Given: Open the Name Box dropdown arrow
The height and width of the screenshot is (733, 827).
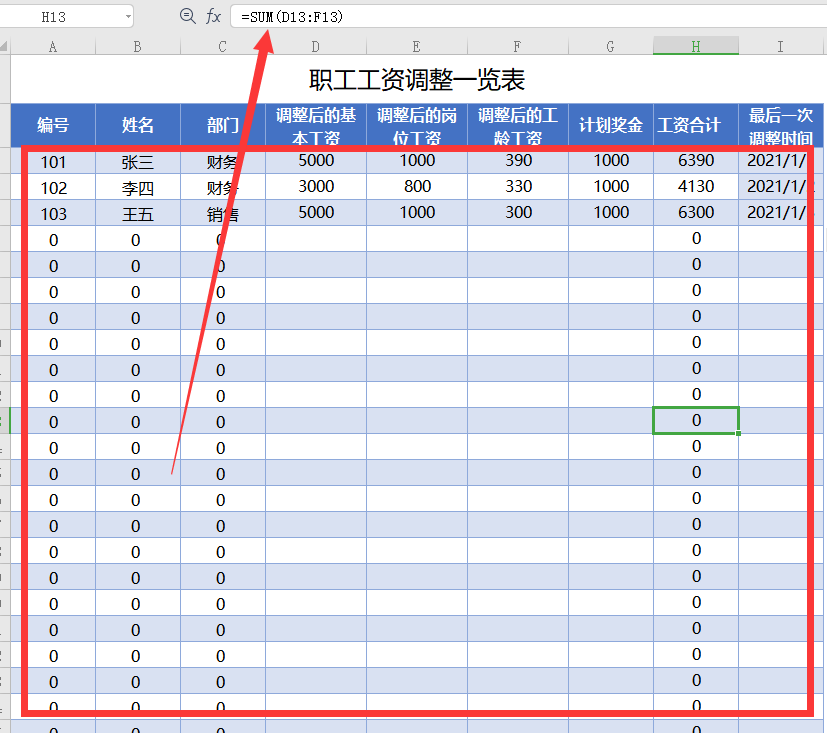Looking at the screenshot, I should click(127, 16).
